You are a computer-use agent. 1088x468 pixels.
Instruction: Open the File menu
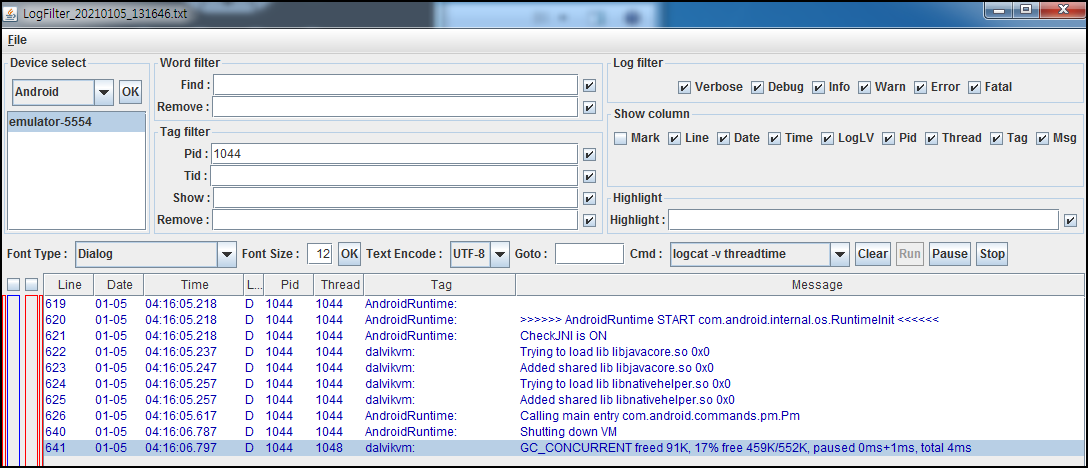[17, 40]
